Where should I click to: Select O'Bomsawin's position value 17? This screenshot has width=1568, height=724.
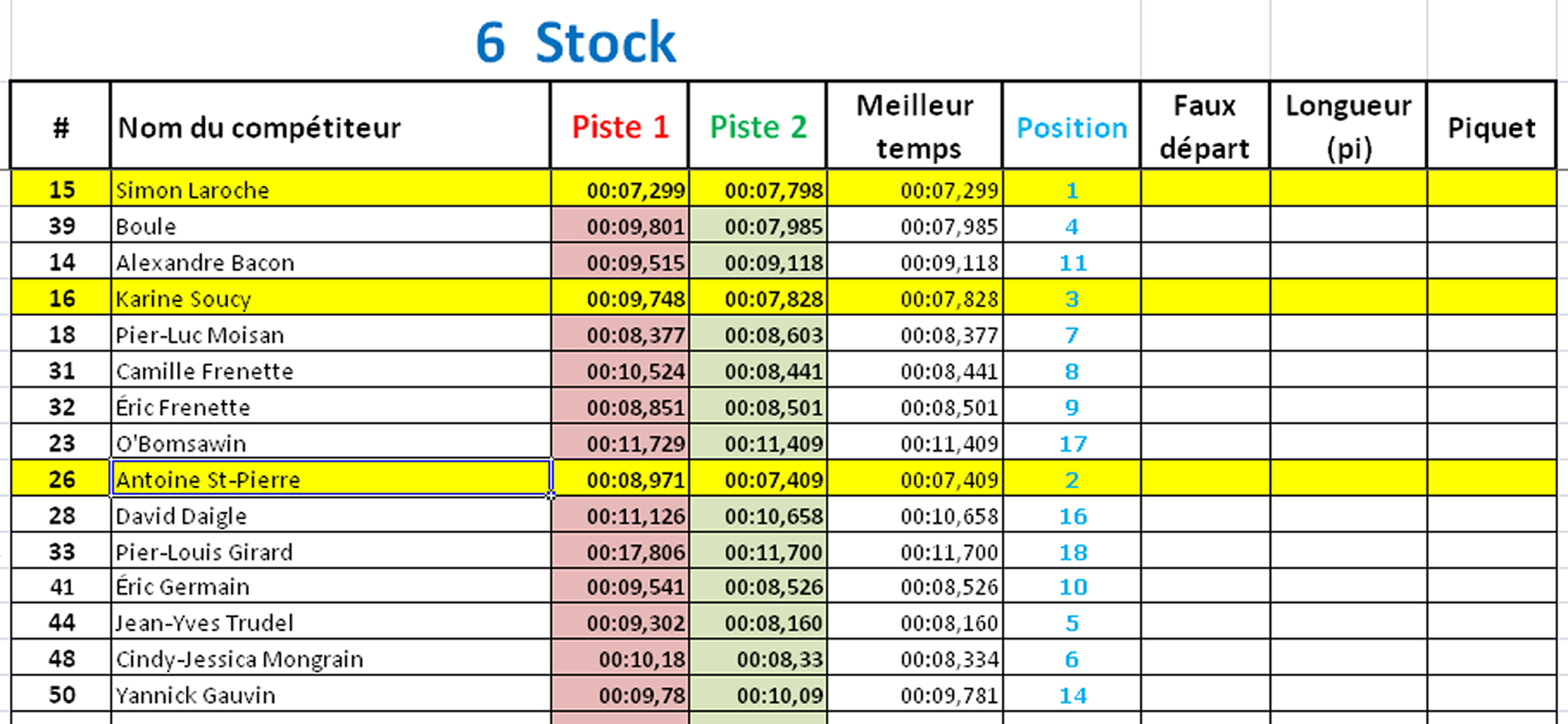click(1072, 443)
